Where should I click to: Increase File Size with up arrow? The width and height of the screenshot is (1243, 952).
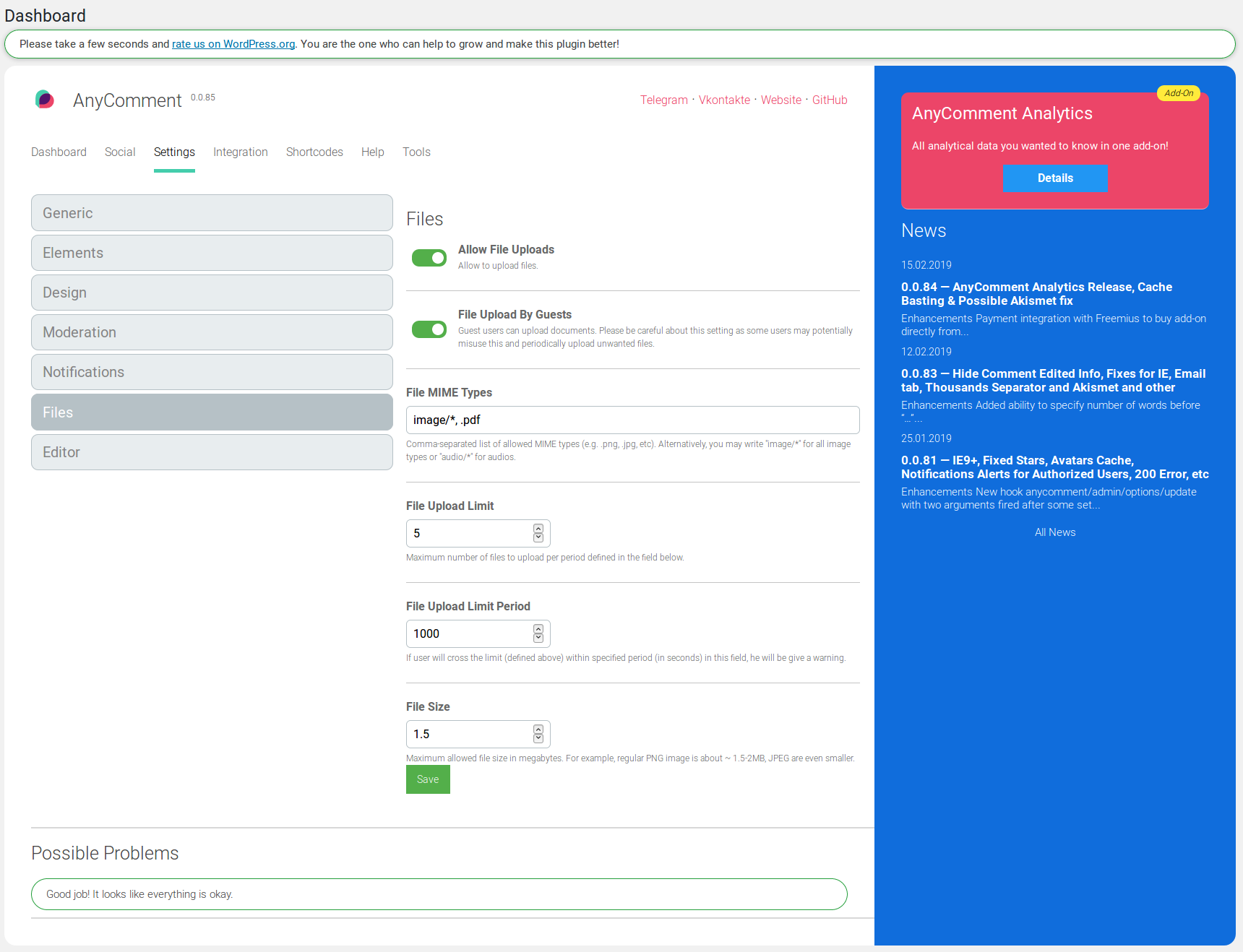pyautogui.click(x=538, y=730)
